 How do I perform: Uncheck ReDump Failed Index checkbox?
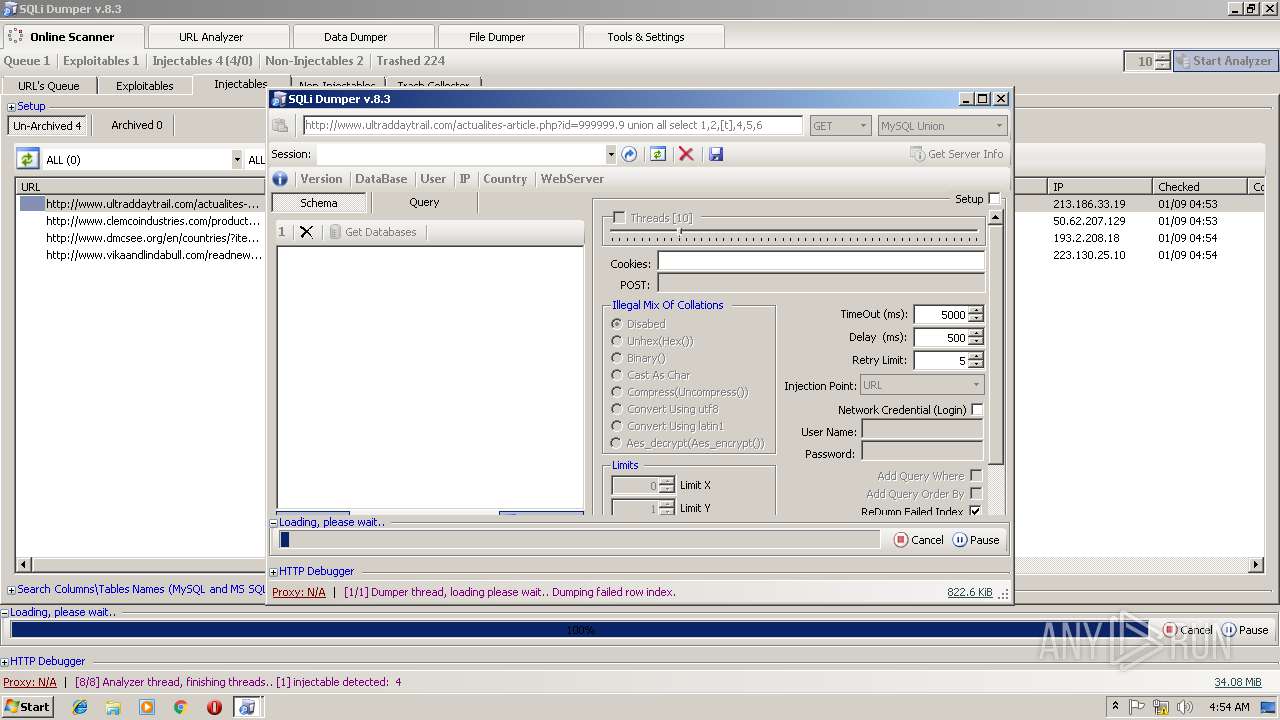pos(976,512)
